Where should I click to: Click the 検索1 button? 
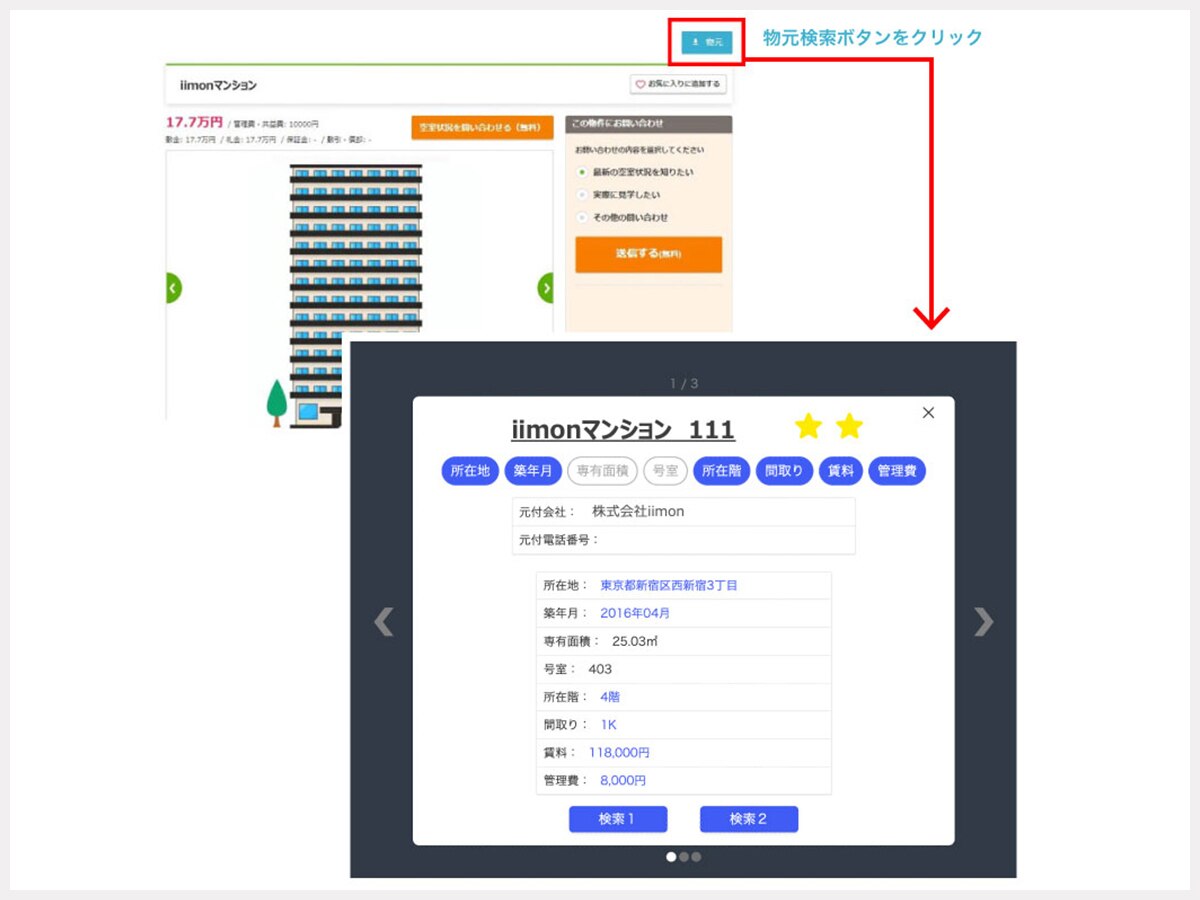[x=618, y=819]
